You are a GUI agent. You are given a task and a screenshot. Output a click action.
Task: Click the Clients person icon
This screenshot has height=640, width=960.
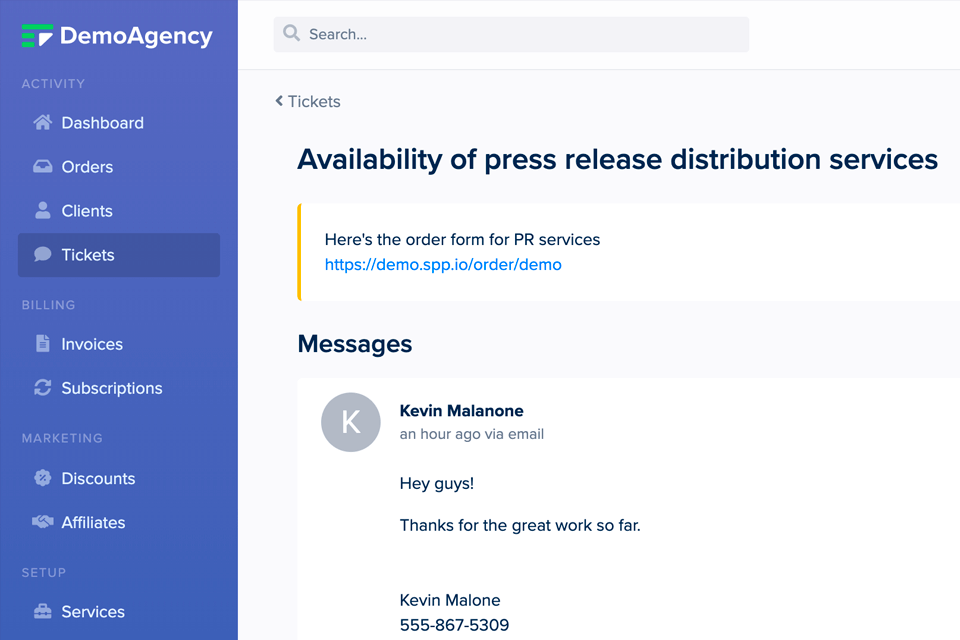42,211
